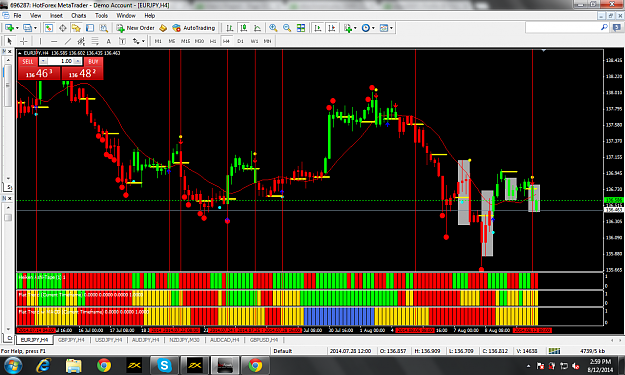Switch to the NZDJPY,M30 chart tab
Screen dimensions: 625x375
coord(184,340)
